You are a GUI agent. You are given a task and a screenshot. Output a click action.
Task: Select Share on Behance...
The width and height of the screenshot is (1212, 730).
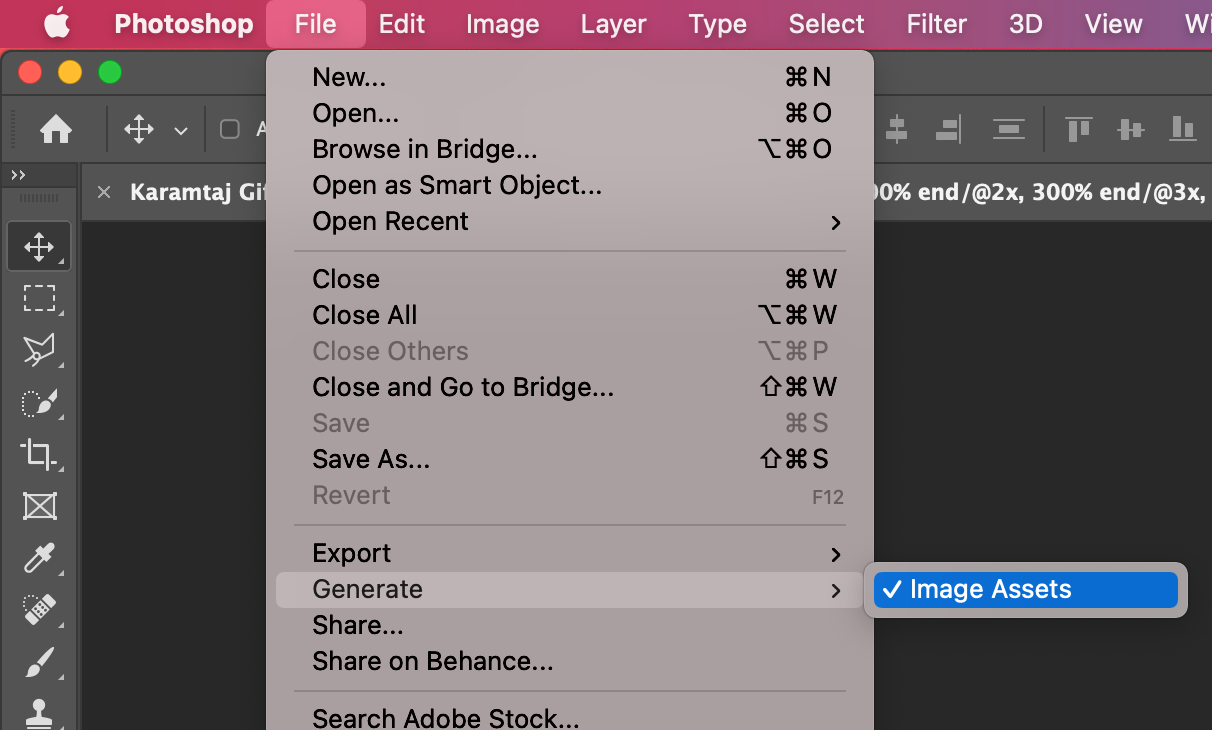point(570,661)
